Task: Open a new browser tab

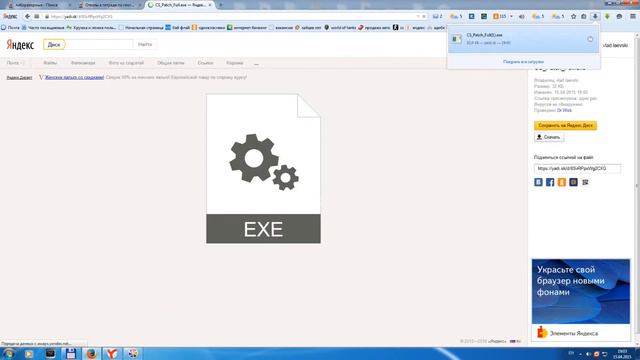Action: (221, 5)
